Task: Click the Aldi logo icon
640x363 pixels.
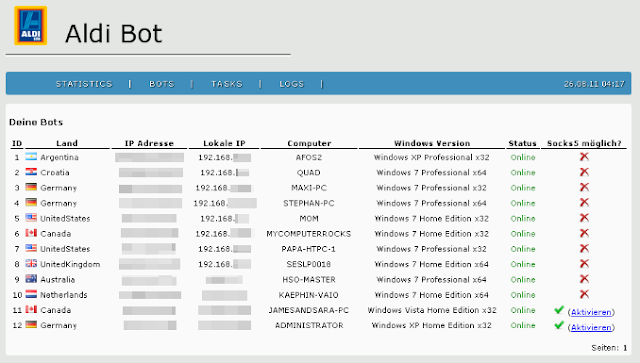Action: [x=31, y=25]
